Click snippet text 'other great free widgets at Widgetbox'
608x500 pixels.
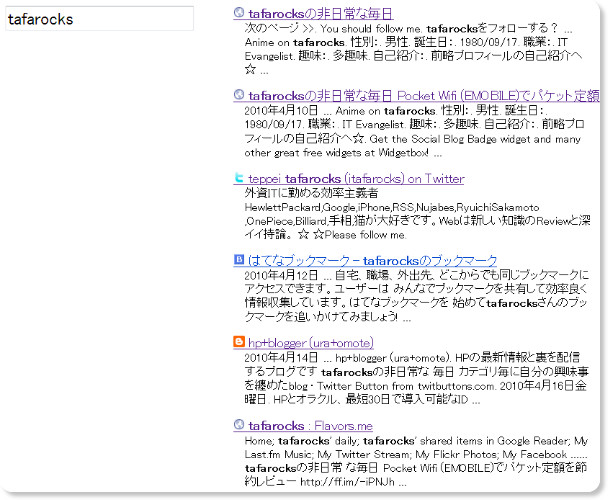(337, 153)
